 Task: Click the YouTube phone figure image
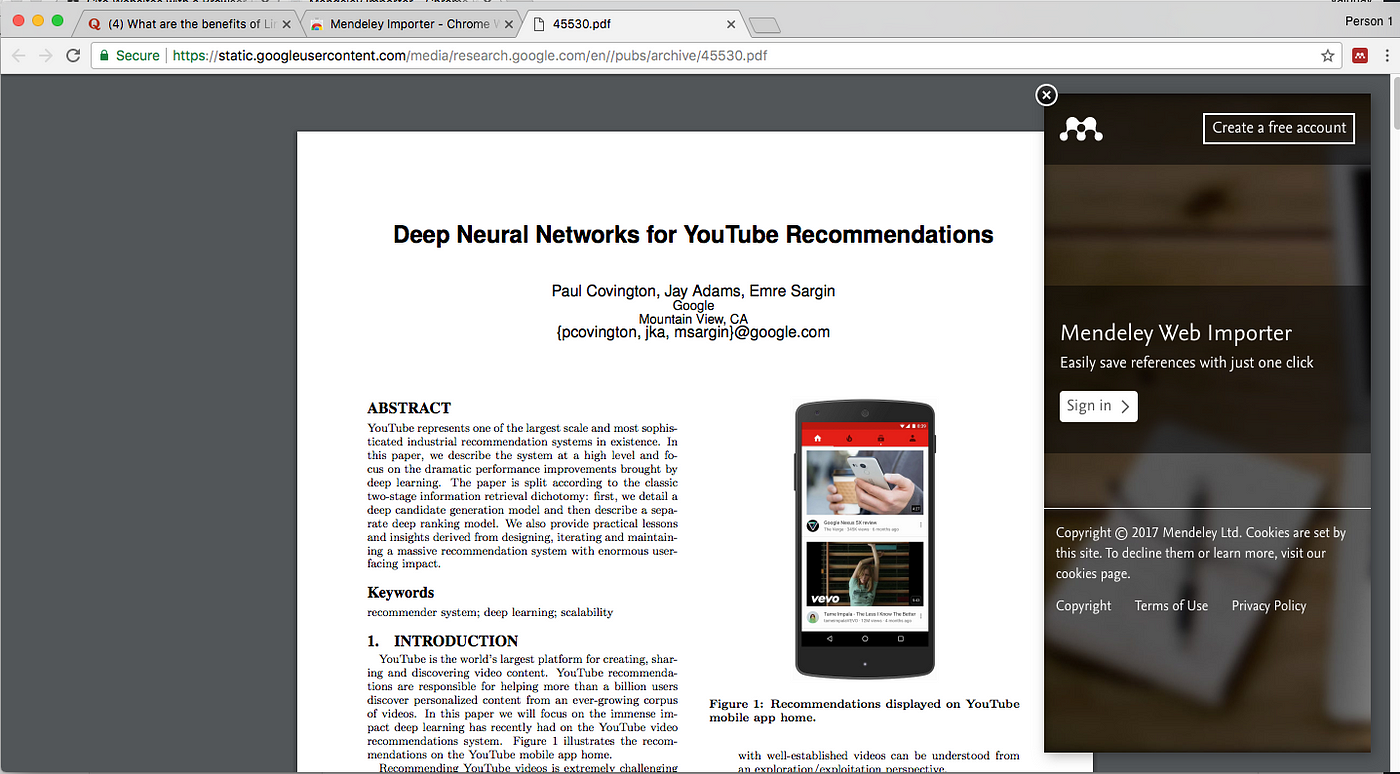coord(865,539)
